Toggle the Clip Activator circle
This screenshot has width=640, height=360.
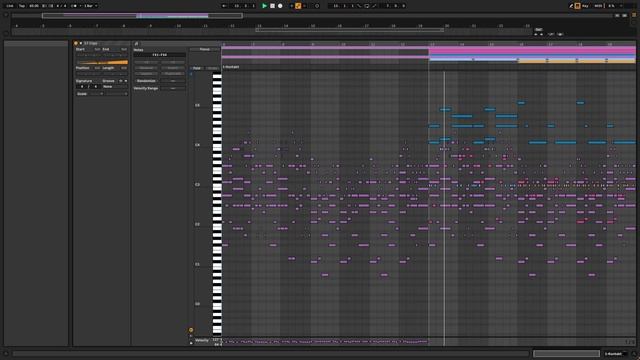76,43
